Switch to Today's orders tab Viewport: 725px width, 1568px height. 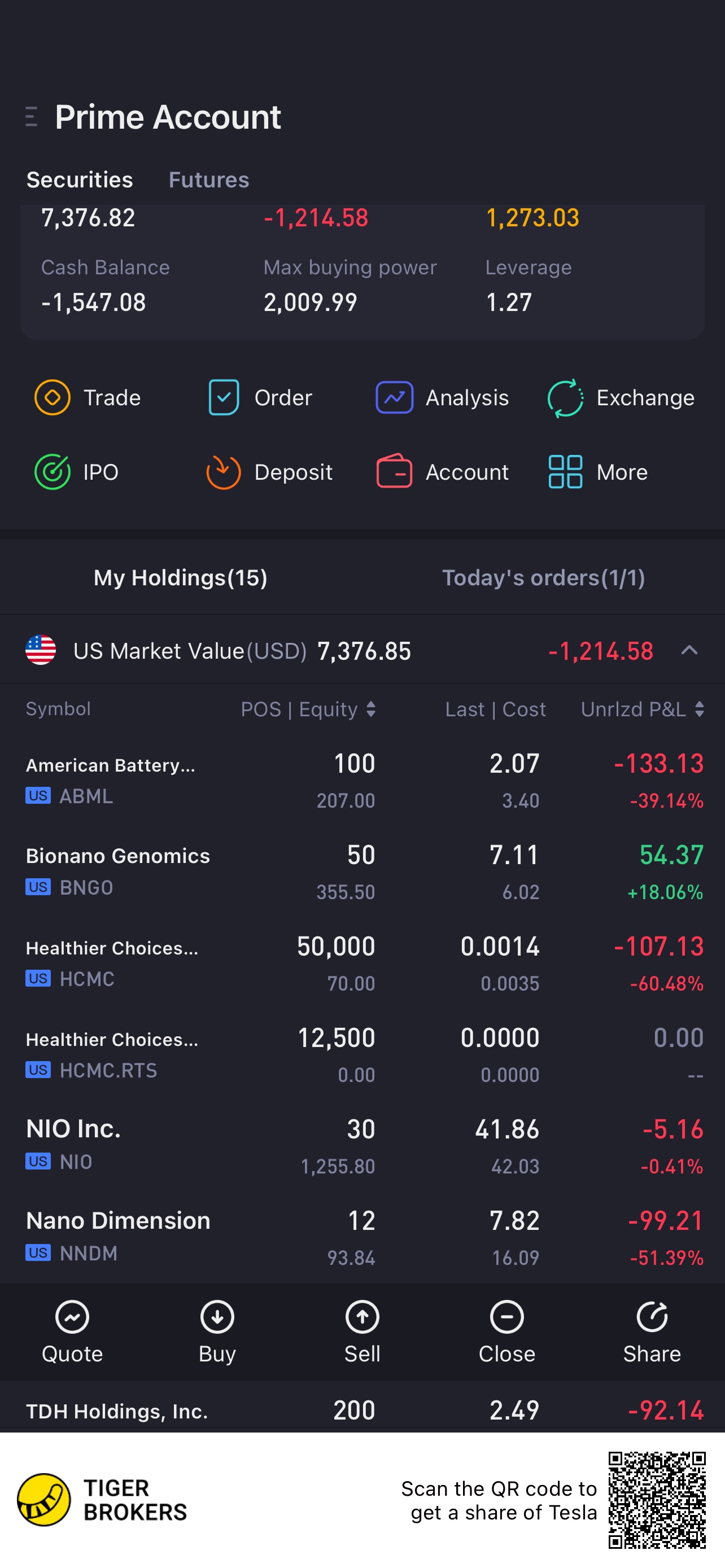[x=544, y=577]
